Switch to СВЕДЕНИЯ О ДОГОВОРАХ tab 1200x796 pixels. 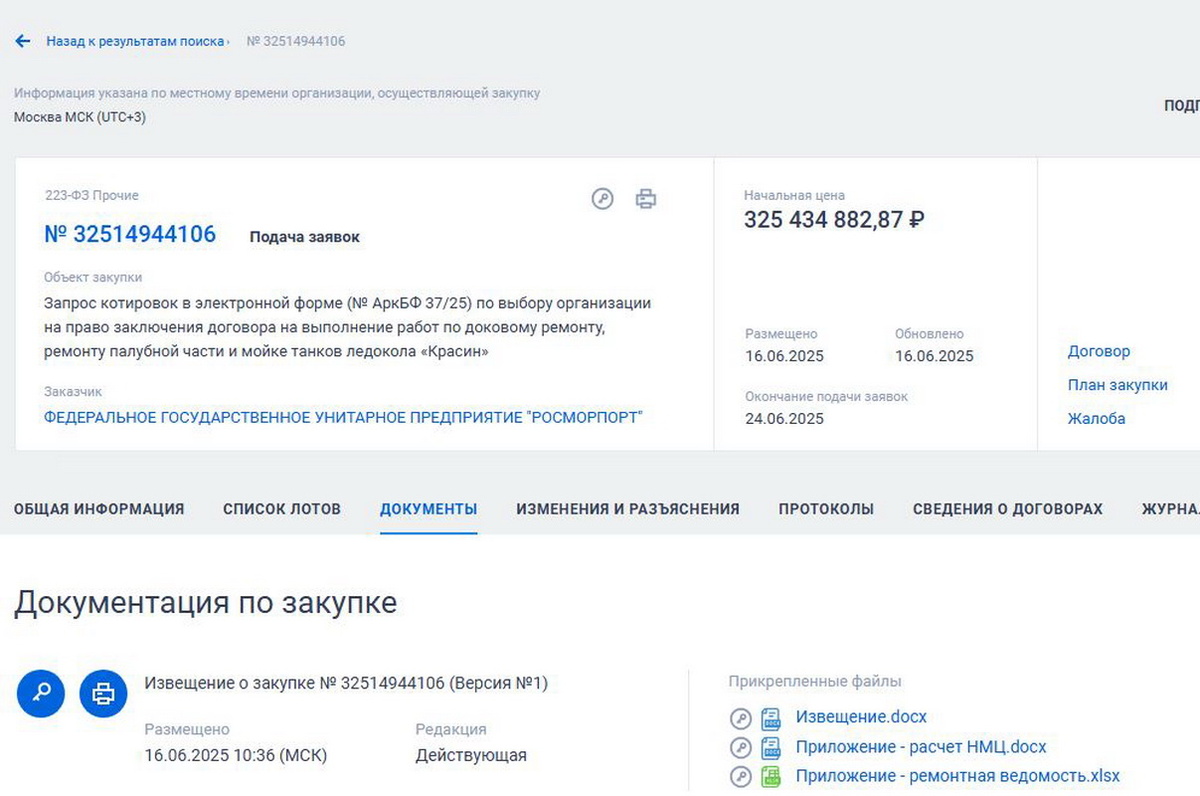[x=1006, y=509]
